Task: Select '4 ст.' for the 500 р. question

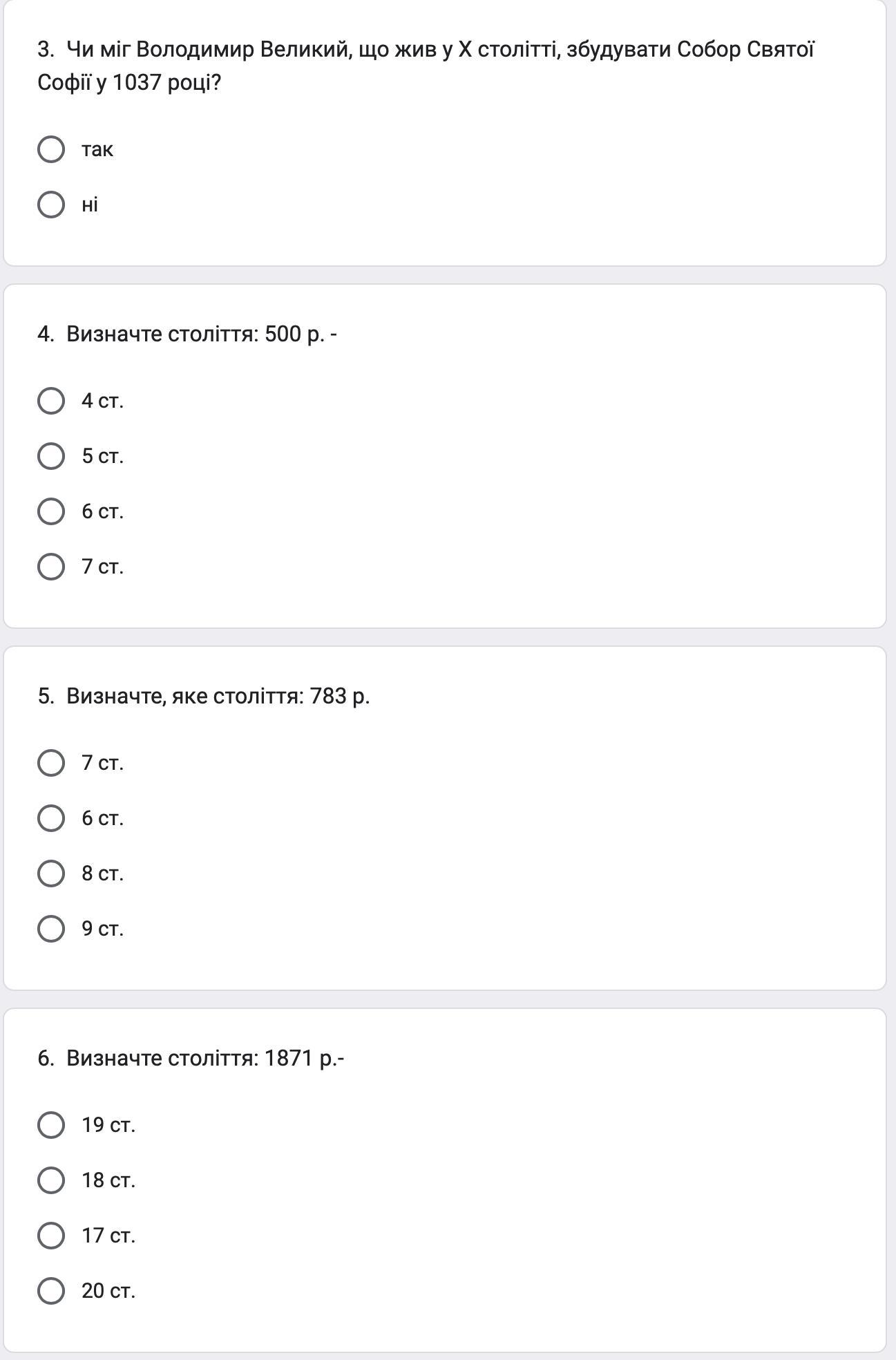Action: pyautogui.click(x=51, y=401)
